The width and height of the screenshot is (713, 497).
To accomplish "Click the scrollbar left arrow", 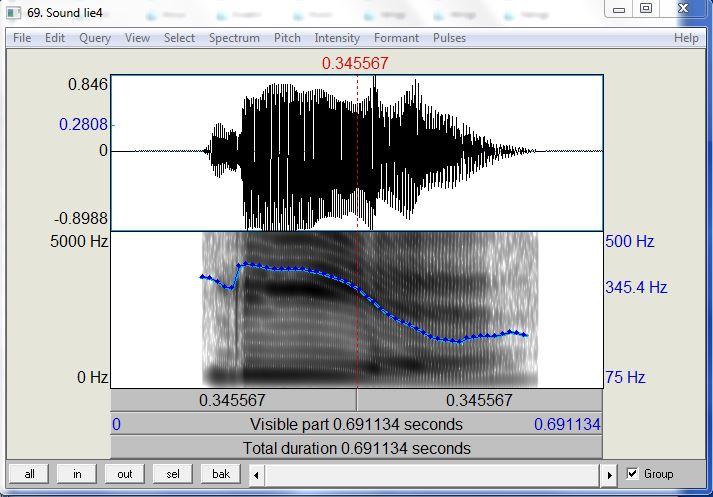I will 256,475.
